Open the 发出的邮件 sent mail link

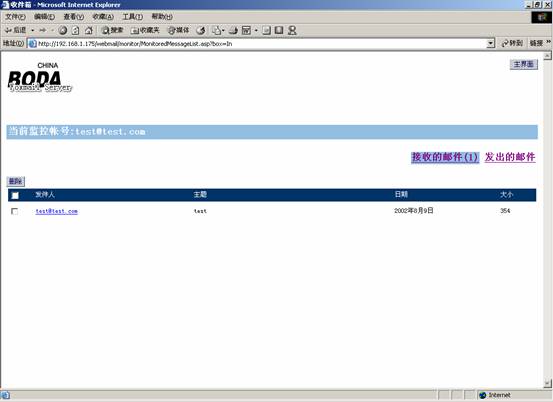(510, 157)
